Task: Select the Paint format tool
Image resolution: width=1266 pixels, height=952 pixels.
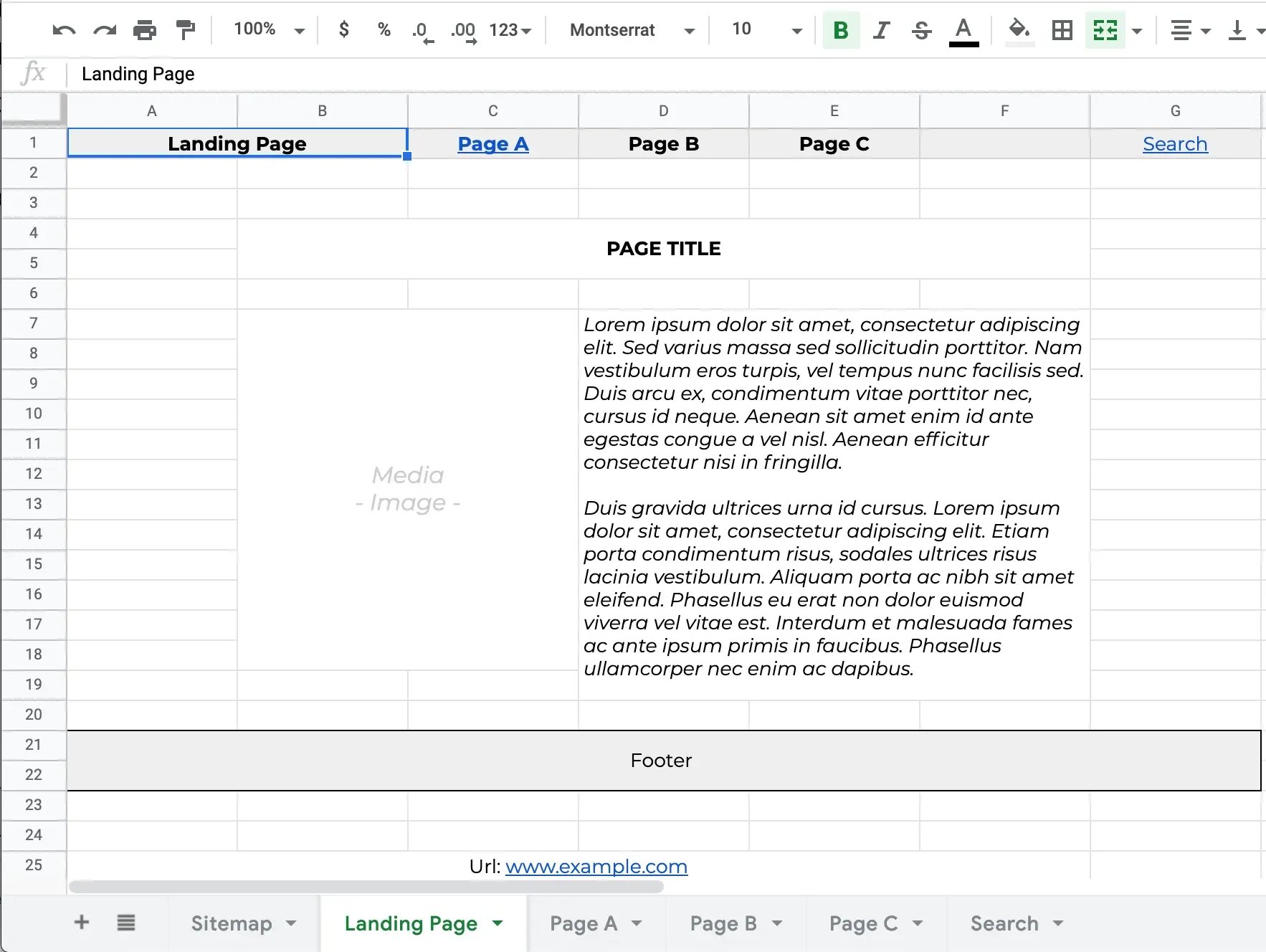Action: point(186,30)
